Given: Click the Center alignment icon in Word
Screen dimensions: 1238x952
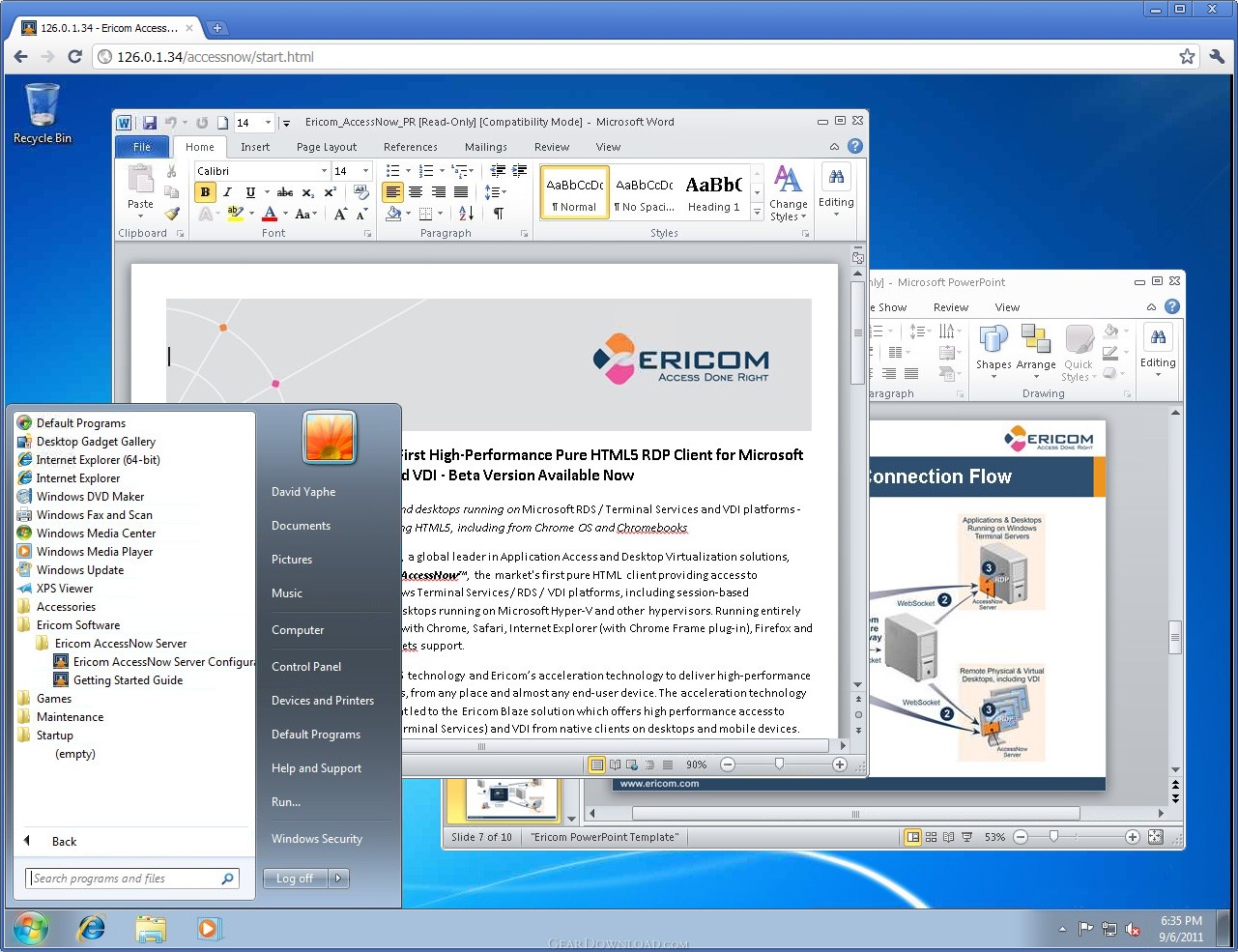Looking at the screenshot, I should pos(416,192).
